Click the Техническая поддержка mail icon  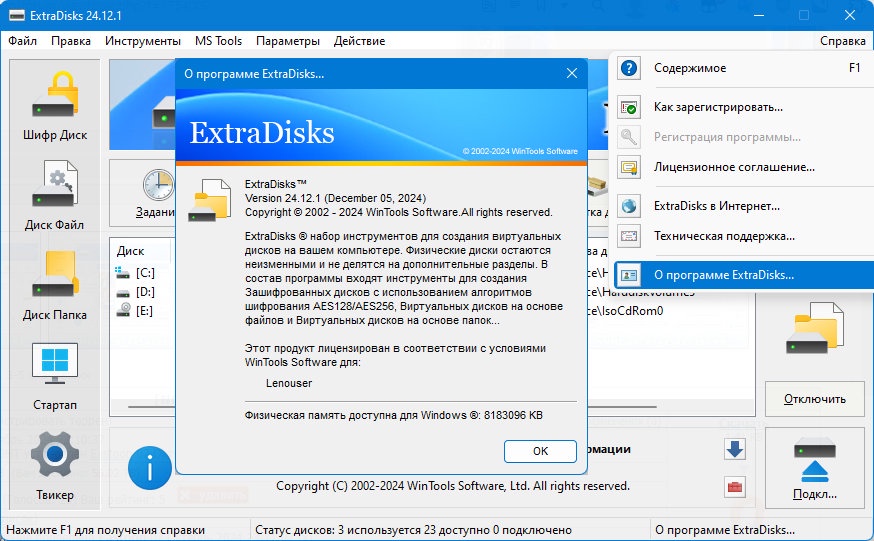[x=629, y=236]
